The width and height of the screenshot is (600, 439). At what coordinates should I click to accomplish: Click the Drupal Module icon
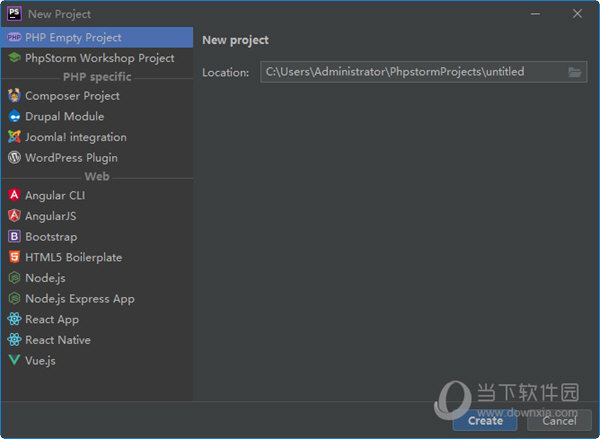coord(14,116)
